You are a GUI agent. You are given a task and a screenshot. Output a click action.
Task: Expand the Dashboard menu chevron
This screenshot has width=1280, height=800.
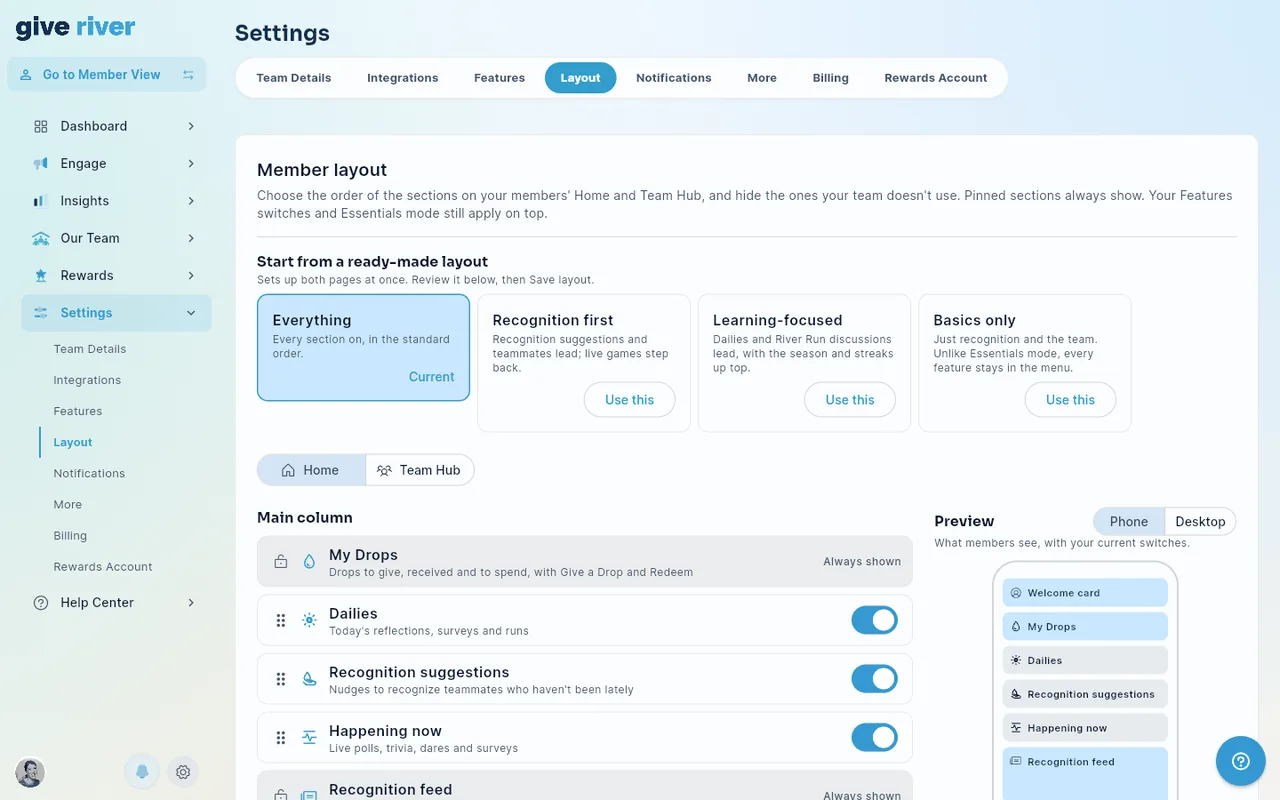point(191,126)
